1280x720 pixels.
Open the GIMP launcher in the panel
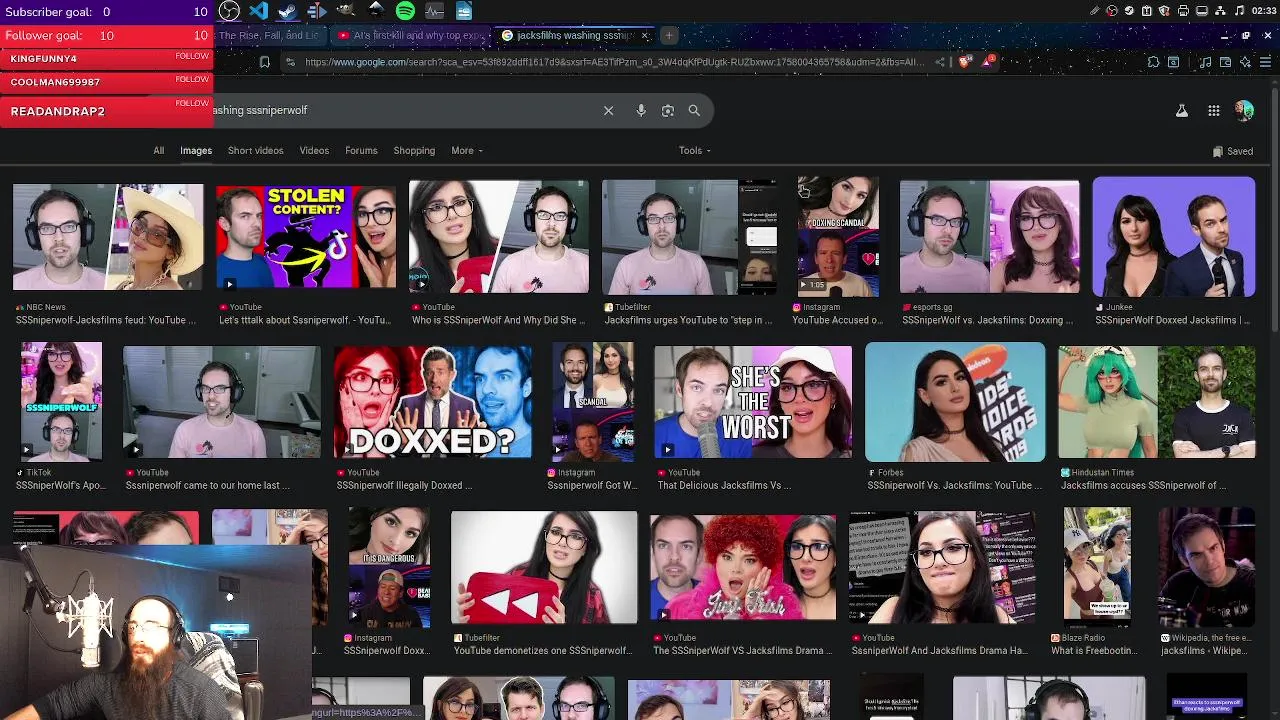[346, 11]
